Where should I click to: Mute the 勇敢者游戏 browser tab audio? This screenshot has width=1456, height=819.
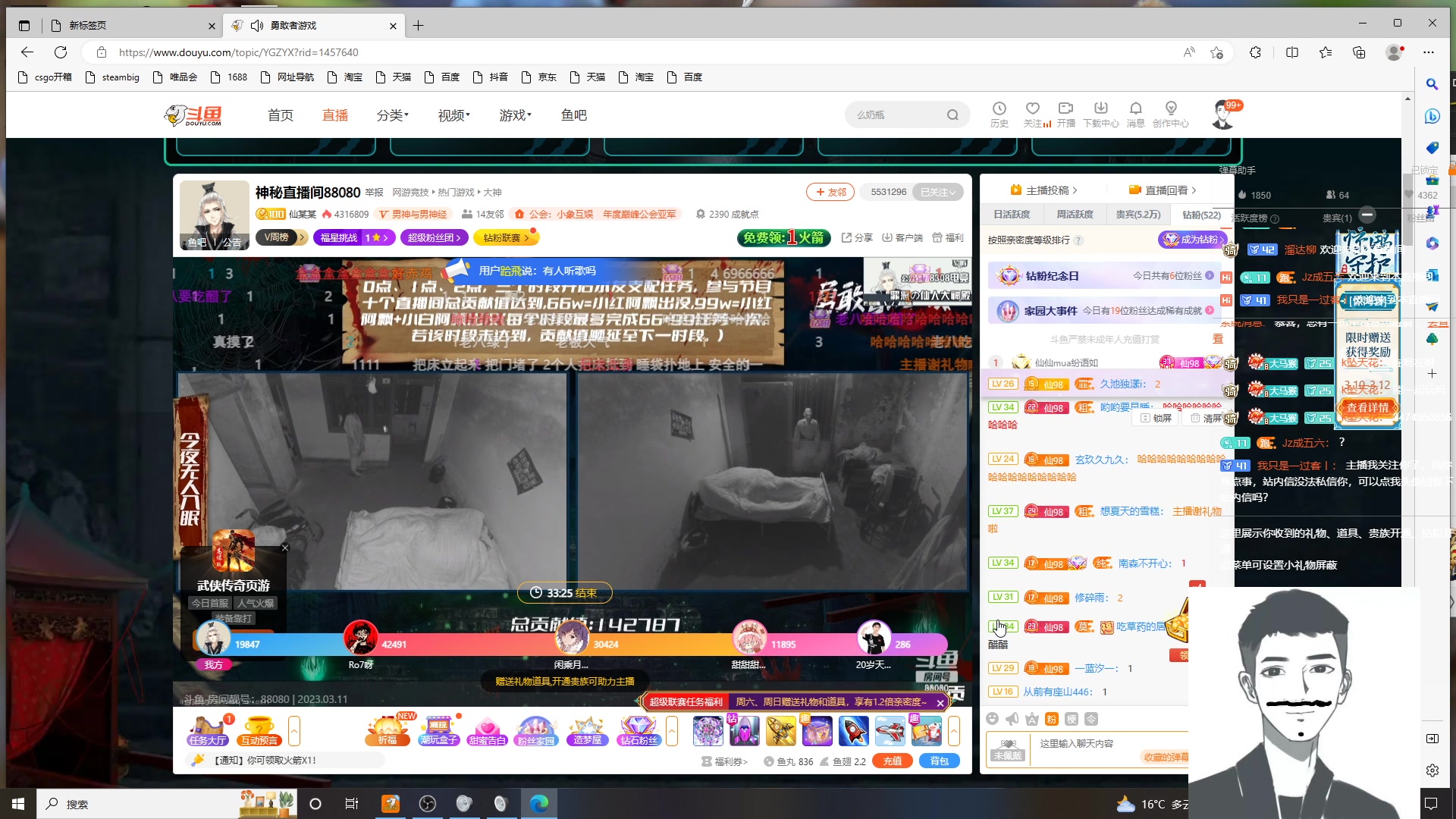257,26
